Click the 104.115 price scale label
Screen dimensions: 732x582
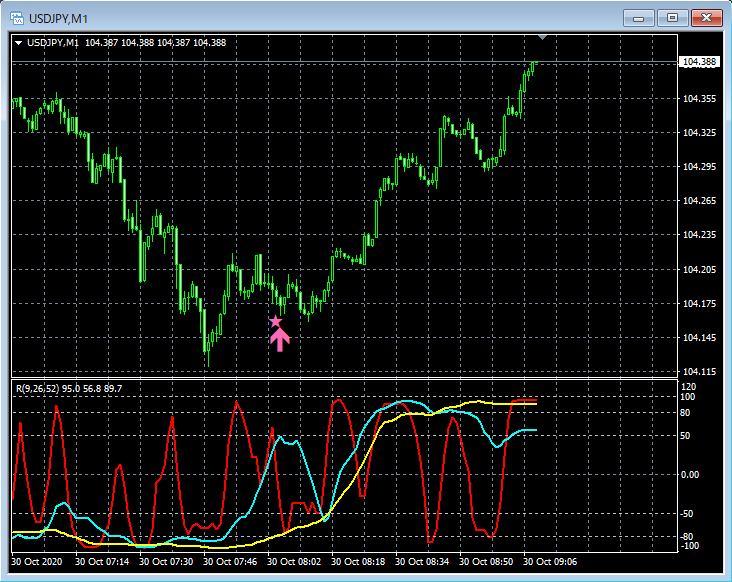click(699, 372)
